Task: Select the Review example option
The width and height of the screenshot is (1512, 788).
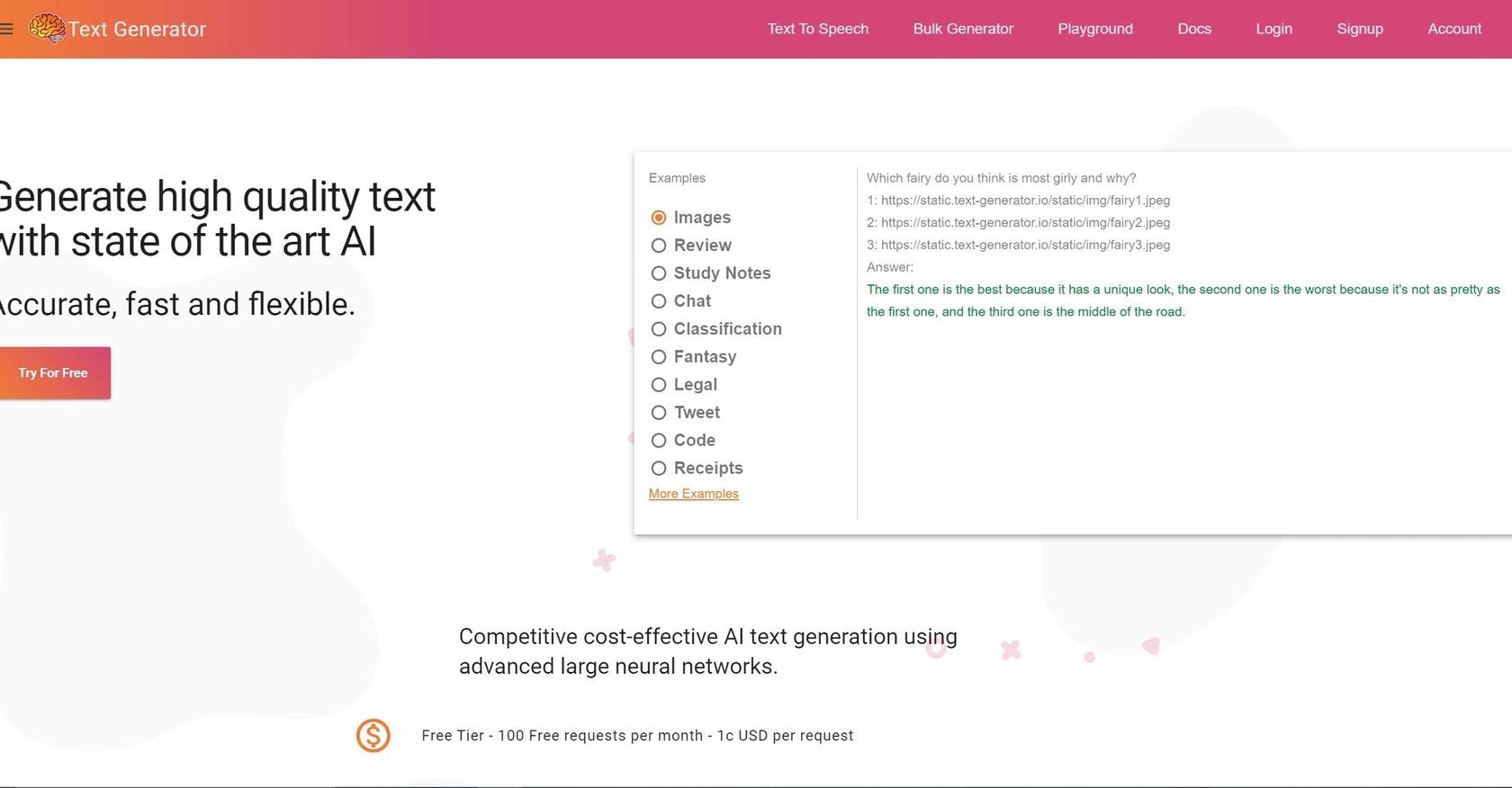Action: pyautogui.click(x=659, y=246)
